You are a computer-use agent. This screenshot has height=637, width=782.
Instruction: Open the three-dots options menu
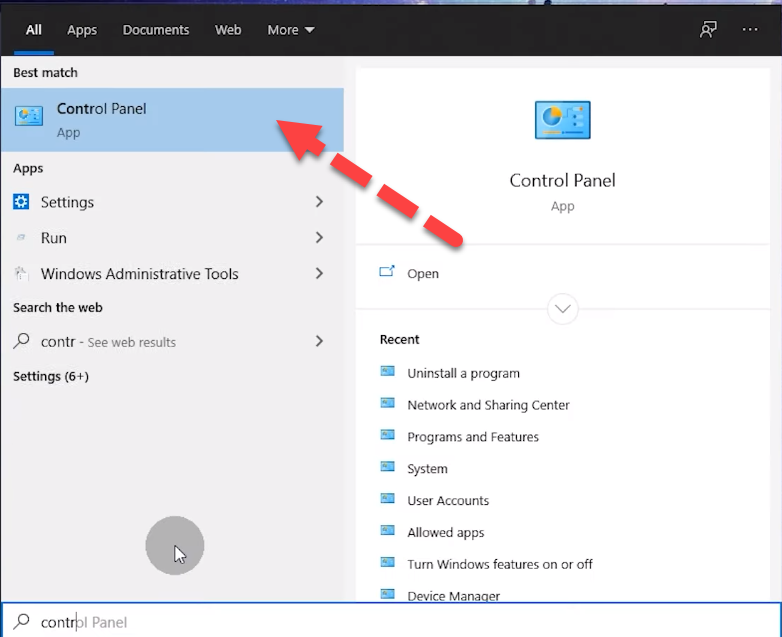pos(750,30)
